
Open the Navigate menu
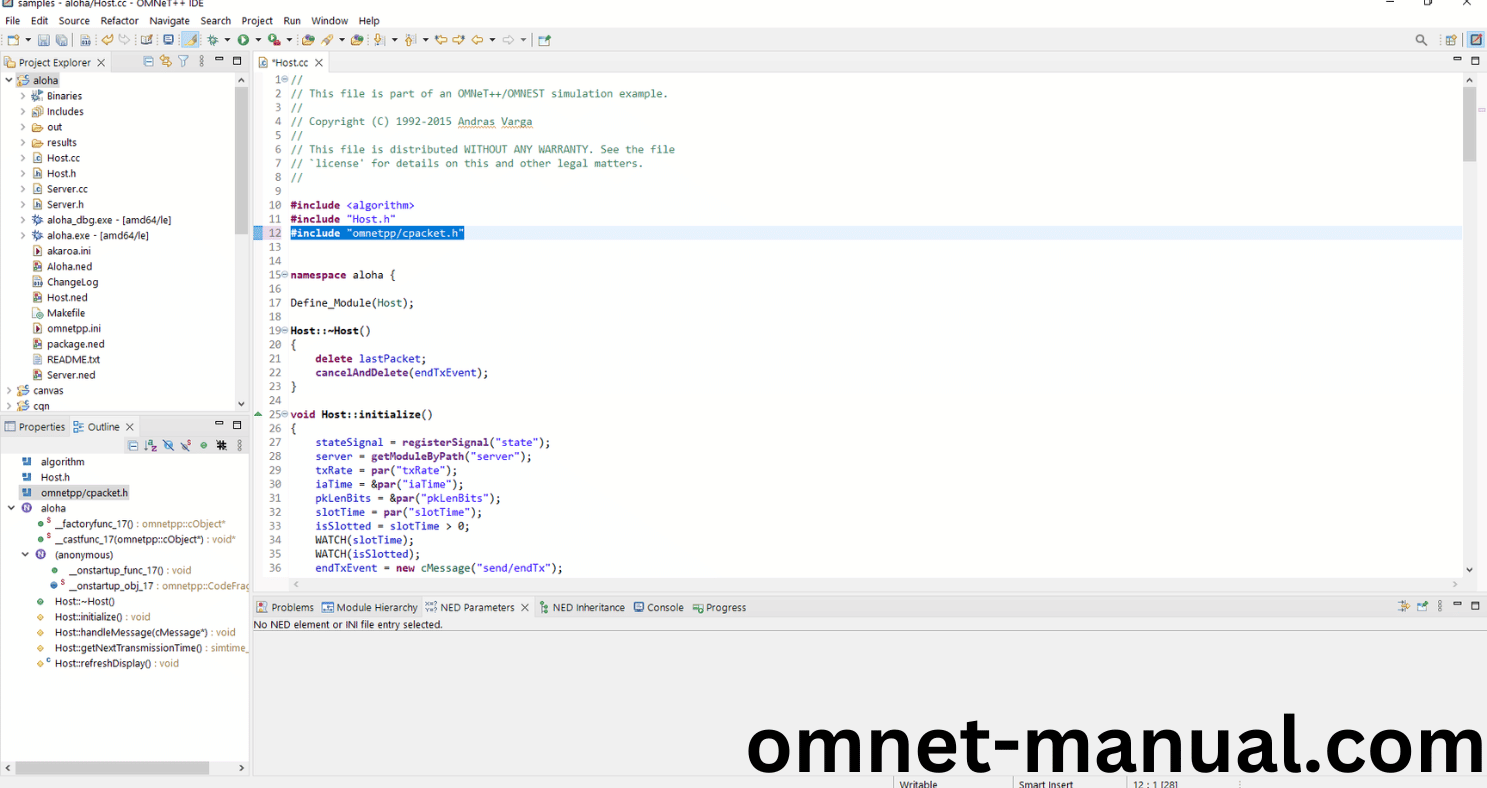(168, 20)
